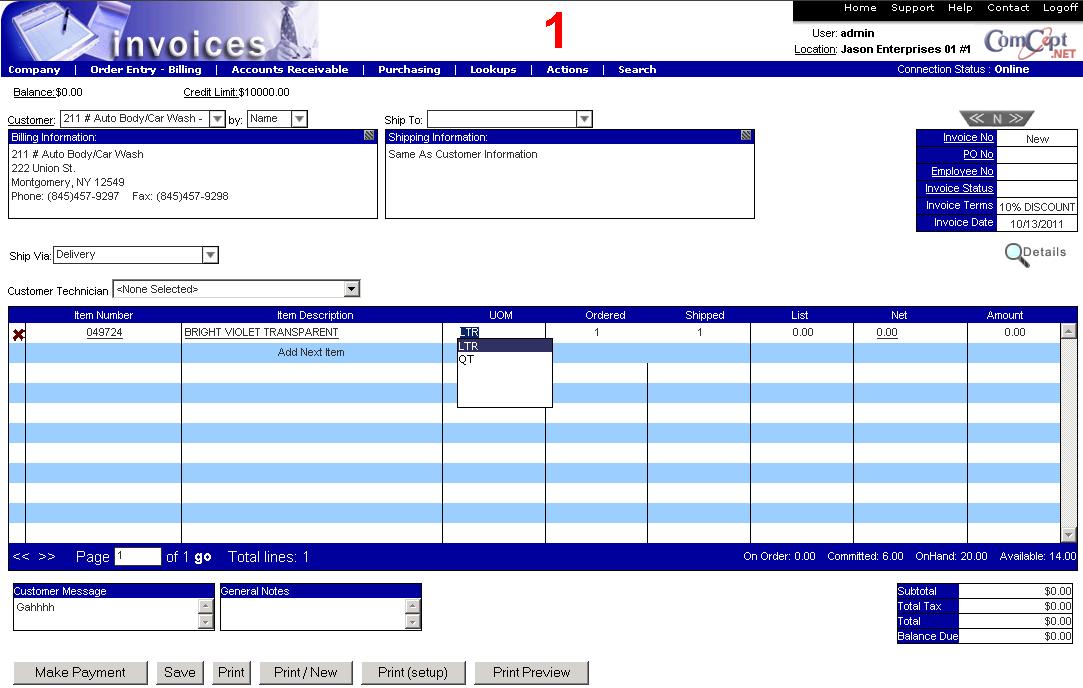Screen dimensions: 1083x688
Task: Click the Shipping Information panel corner icon
Action: (746, 136)
